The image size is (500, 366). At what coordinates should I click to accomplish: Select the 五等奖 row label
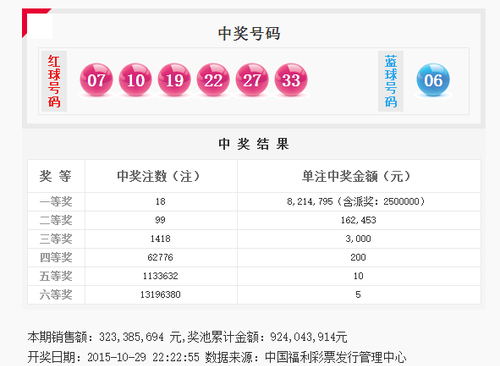point(56,276)
